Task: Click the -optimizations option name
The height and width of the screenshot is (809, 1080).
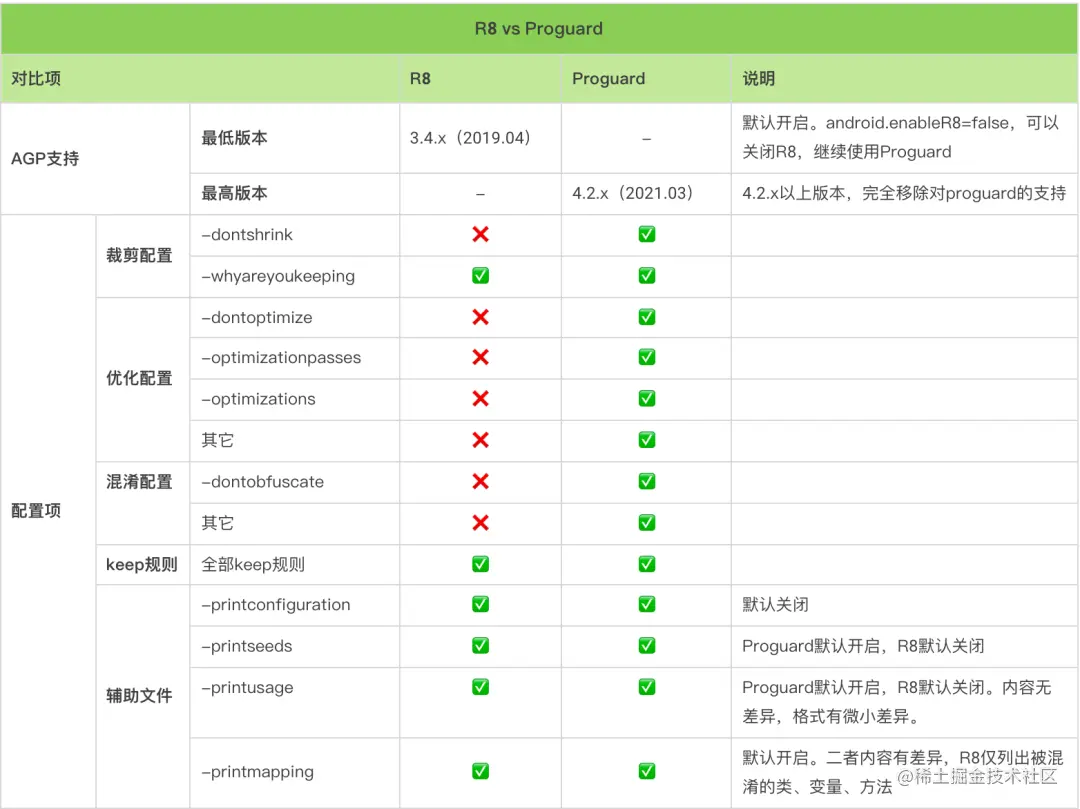Action: 258,399
